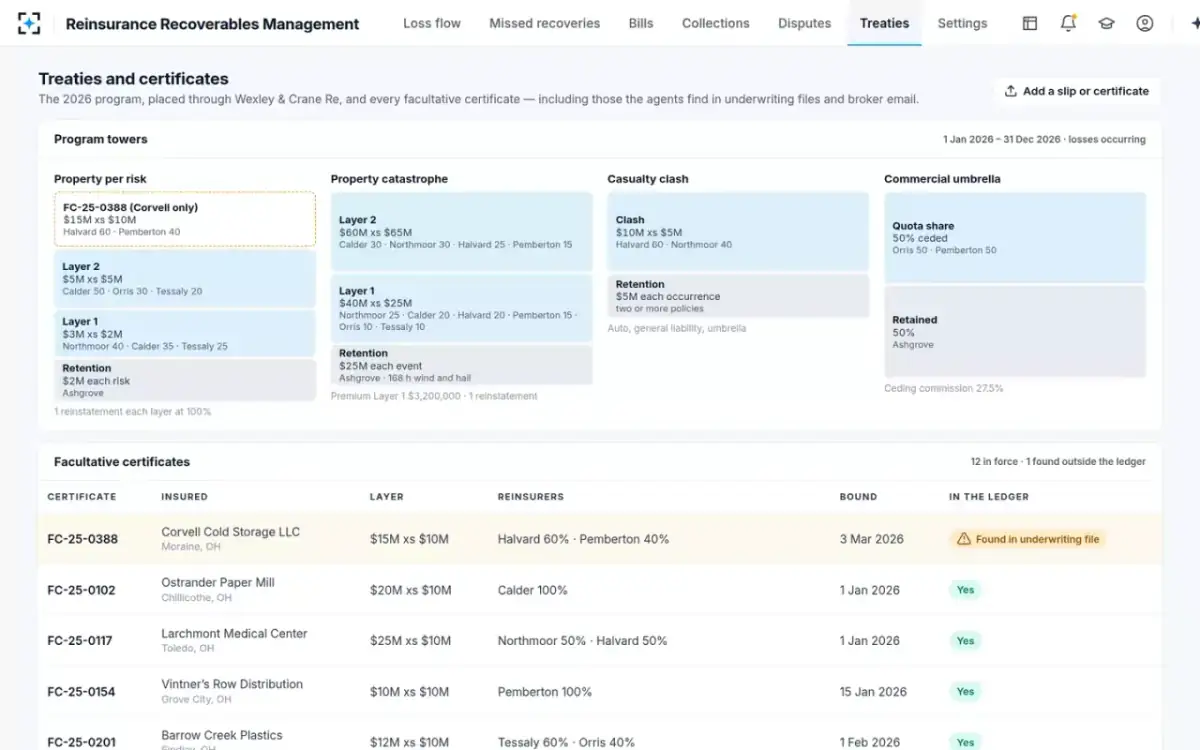Select the Quota share 50% ceded block
This screenshot has width=1200, height=750.
(x=1015, y=238)
